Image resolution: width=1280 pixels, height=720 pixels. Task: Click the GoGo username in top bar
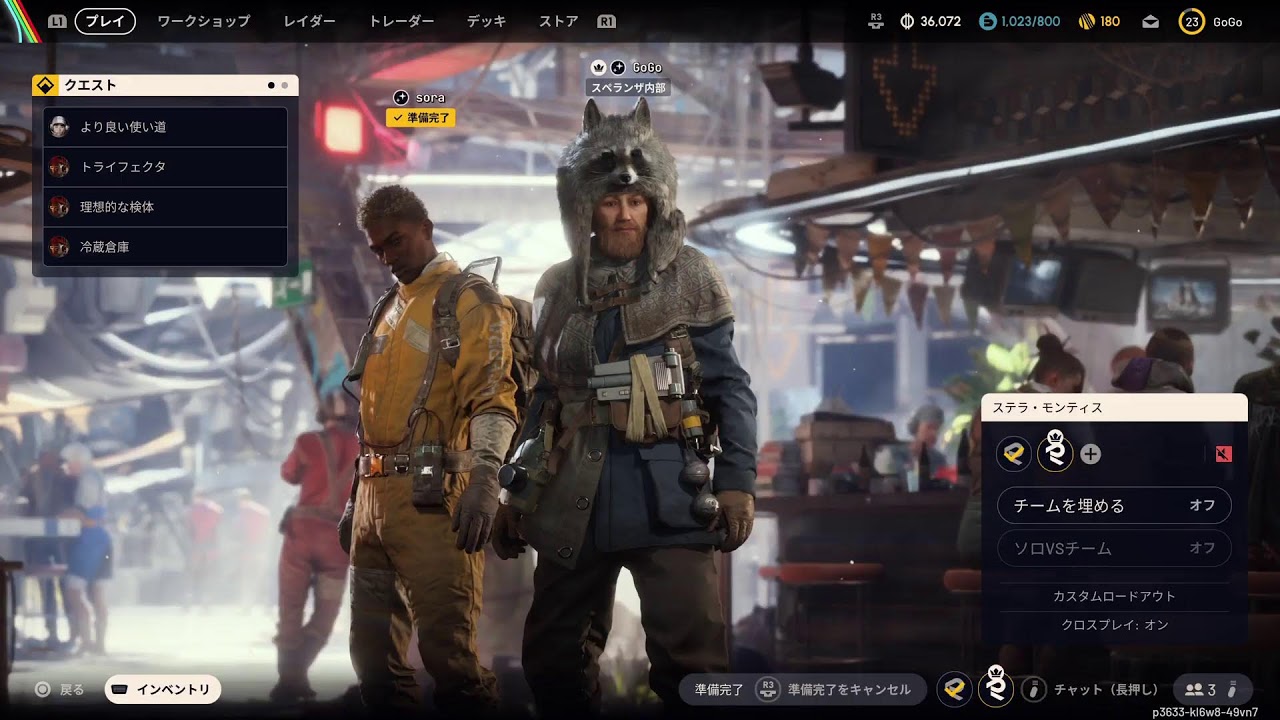tap(1227, 21)
